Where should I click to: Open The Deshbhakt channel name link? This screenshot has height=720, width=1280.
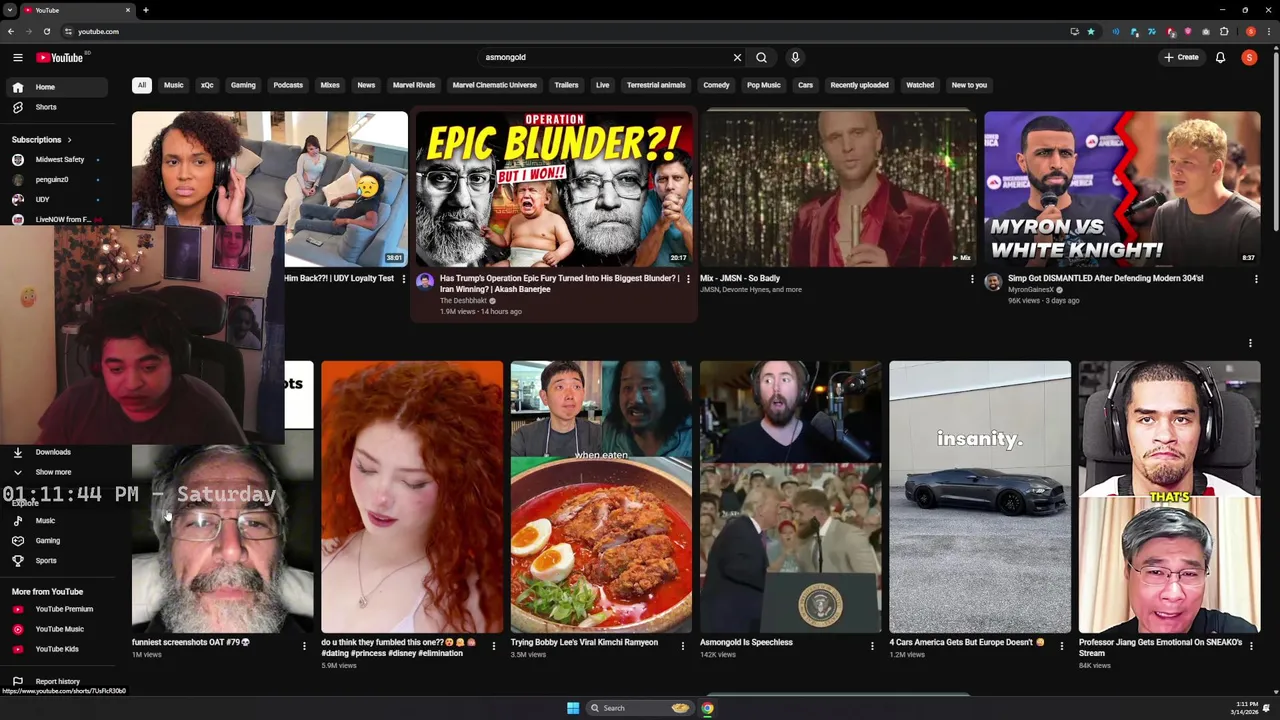click(x=463, y=301)
